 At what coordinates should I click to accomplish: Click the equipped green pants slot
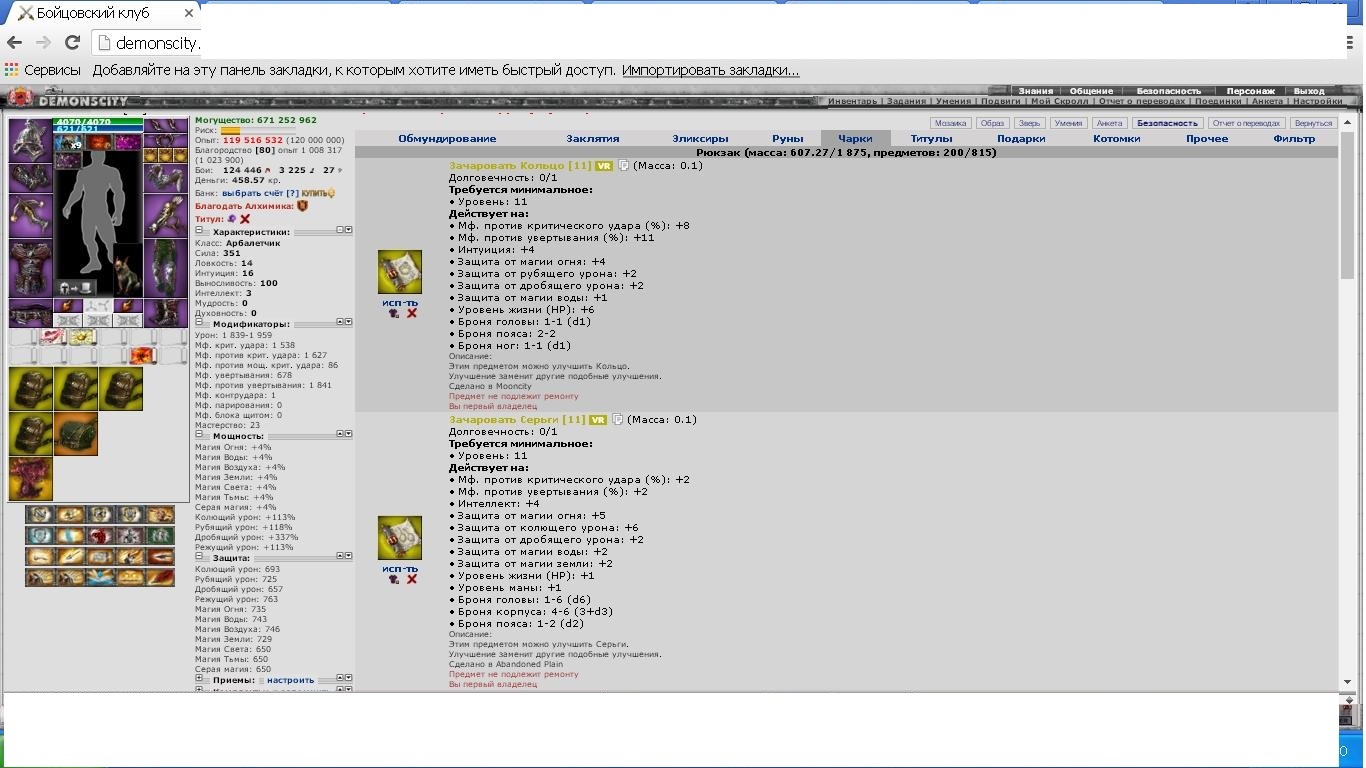166,269
